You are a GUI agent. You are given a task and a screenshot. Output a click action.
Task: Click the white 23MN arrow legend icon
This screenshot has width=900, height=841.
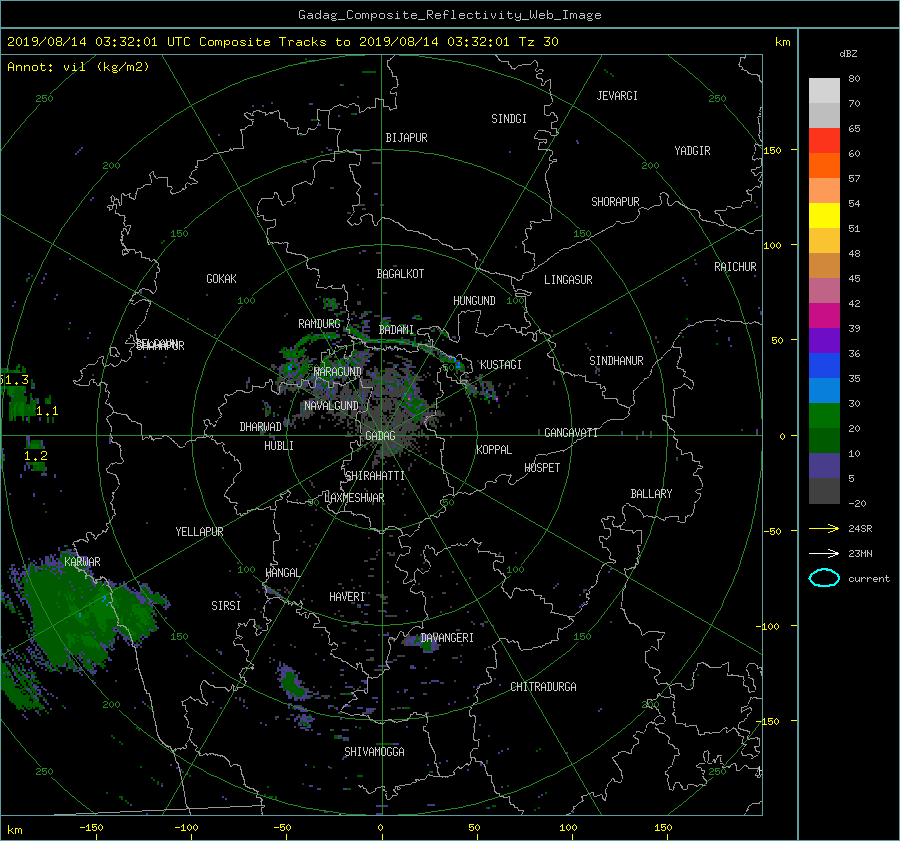[824, 553]
